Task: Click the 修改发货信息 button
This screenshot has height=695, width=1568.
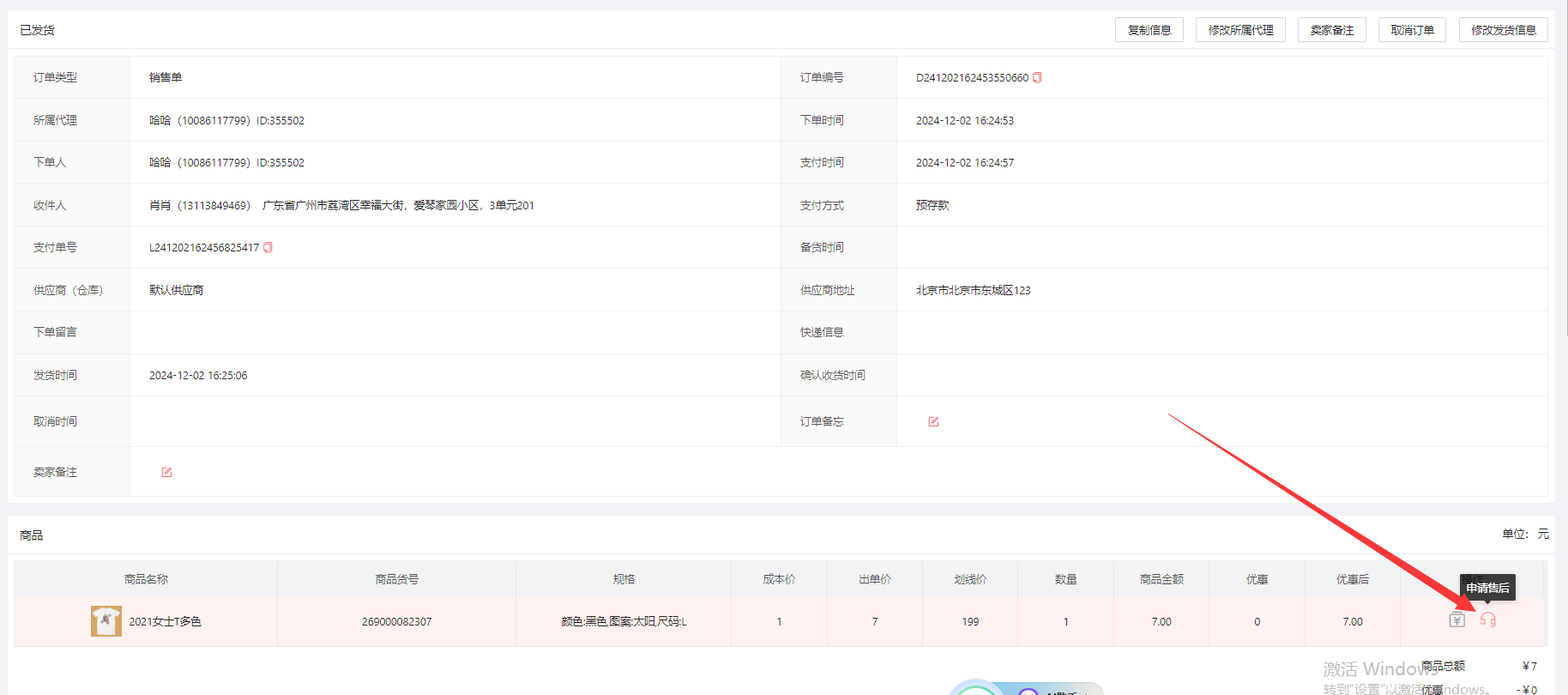Action: click(x=1503, y=30)
